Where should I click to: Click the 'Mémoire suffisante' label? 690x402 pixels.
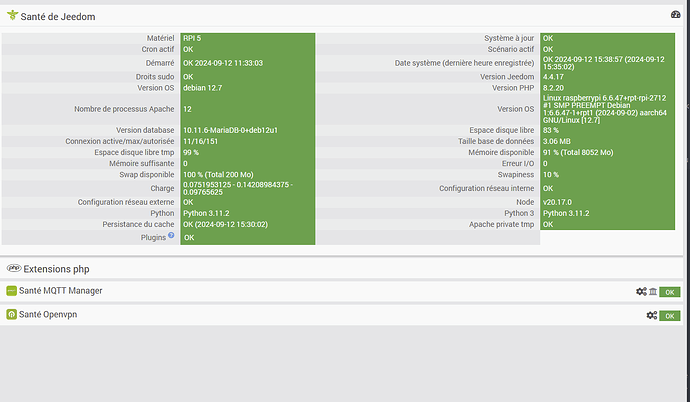click(142, 164)
